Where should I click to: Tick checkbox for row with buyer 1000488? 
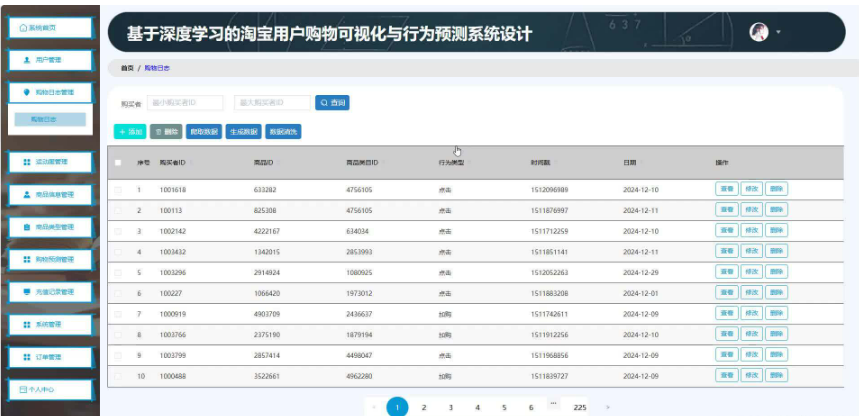pyautogui.click(x=118, y=377)
